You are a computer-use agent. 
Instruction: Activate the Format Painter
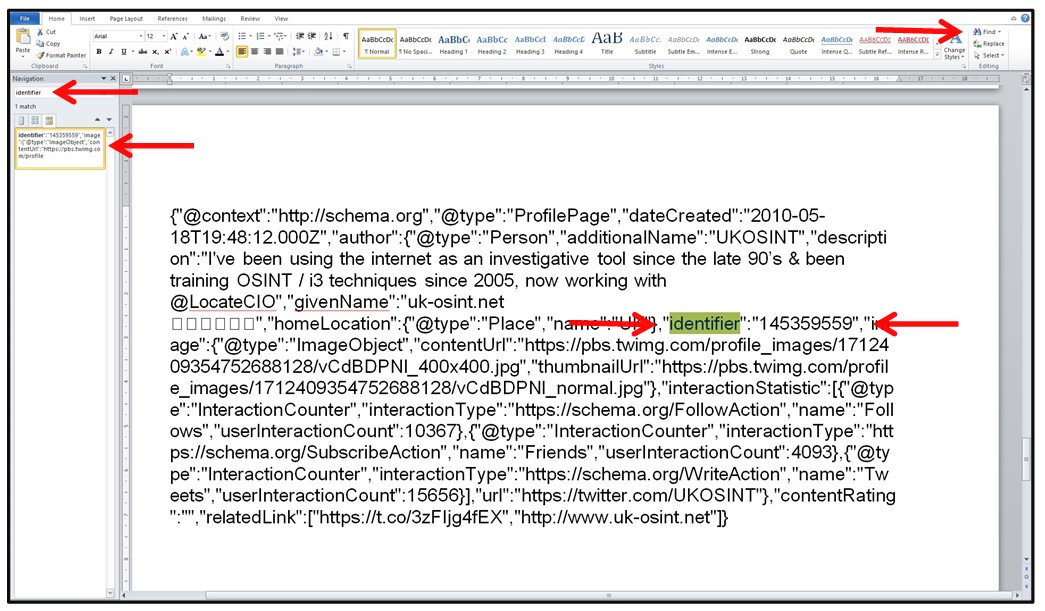coord(61,55)
